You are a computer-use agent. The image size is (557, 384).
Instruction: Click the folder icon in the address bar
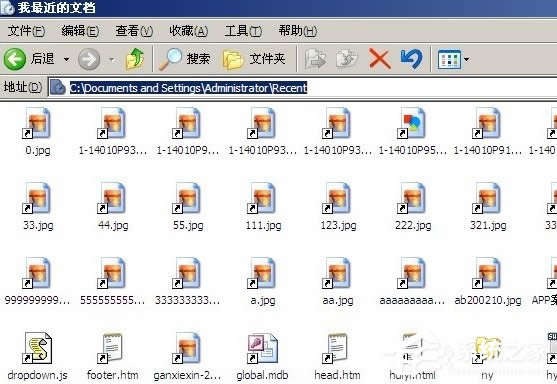(58, 87)
